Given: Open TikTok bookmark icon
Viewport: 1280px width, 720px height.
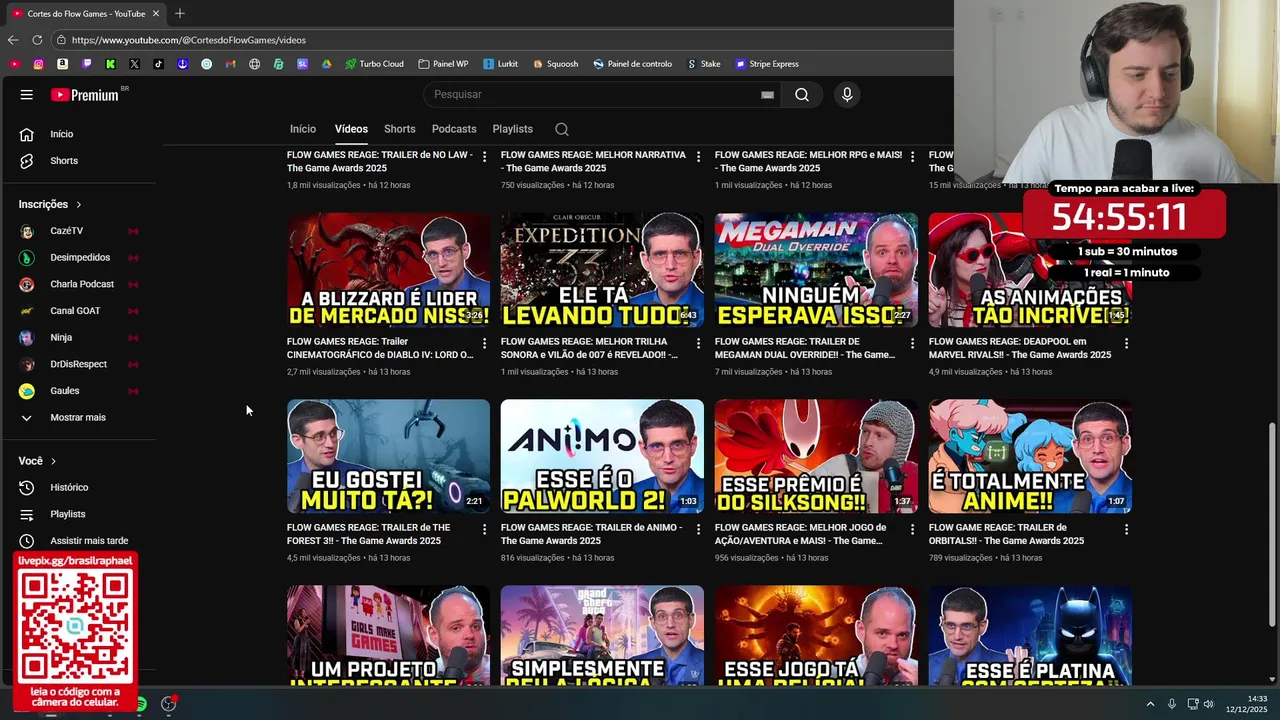Looking at the screenshot, I should tap(158, 64).
